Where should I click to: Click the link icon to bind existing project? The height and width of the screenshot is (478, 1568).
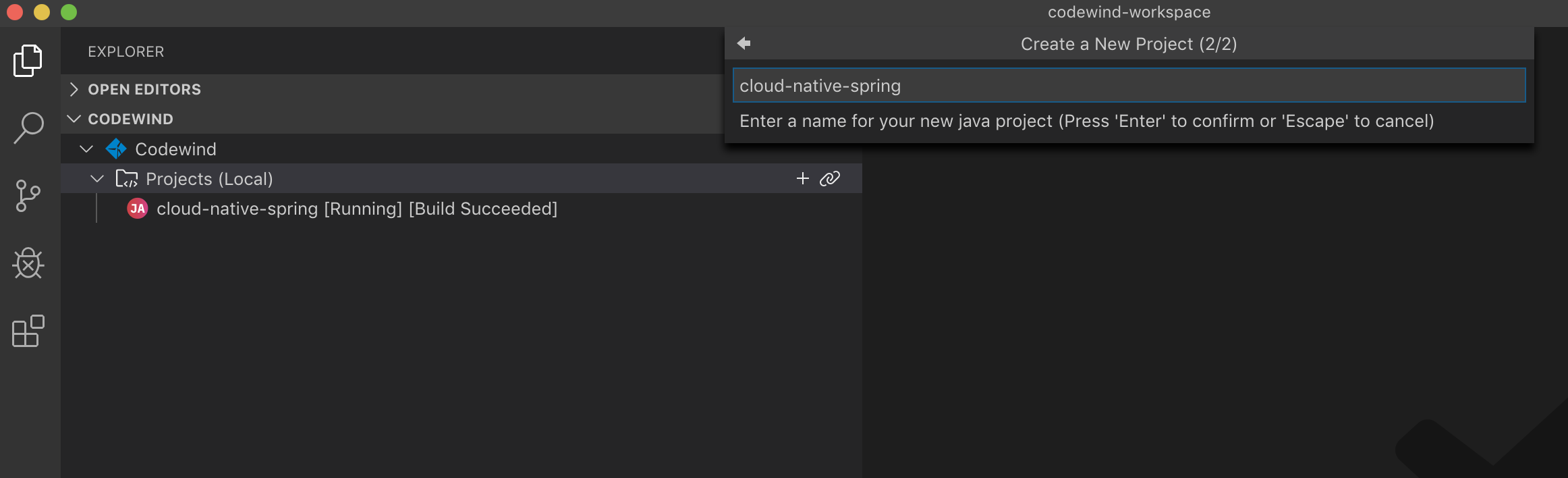tap(830, 178)
